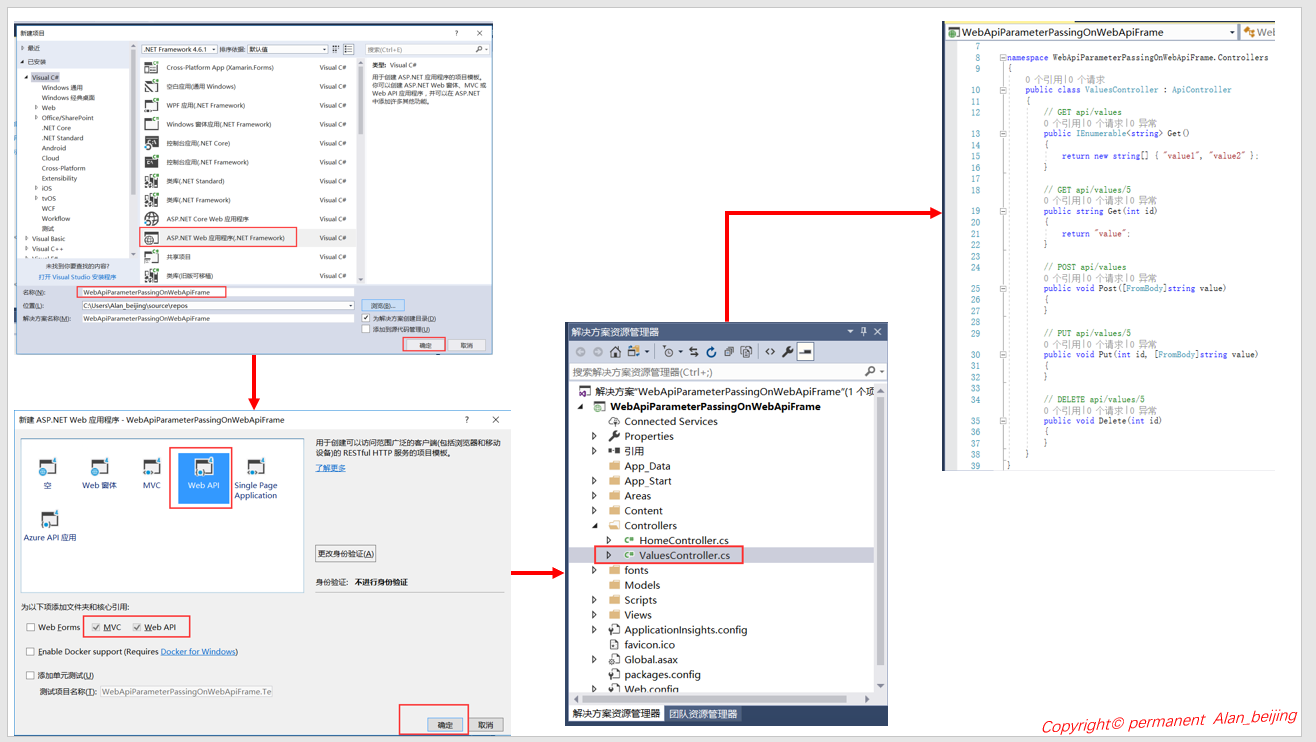Viewport: 1316px width, 742px height.
Task: Click the 搜索解决方案资源管理器 search field
Action: point(715,372)
